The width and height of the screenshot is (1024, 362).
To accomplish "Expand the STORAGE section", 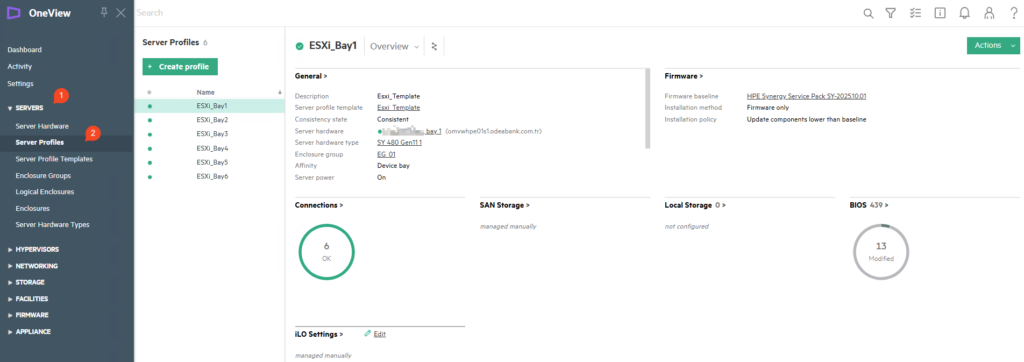I will (25, 282).
